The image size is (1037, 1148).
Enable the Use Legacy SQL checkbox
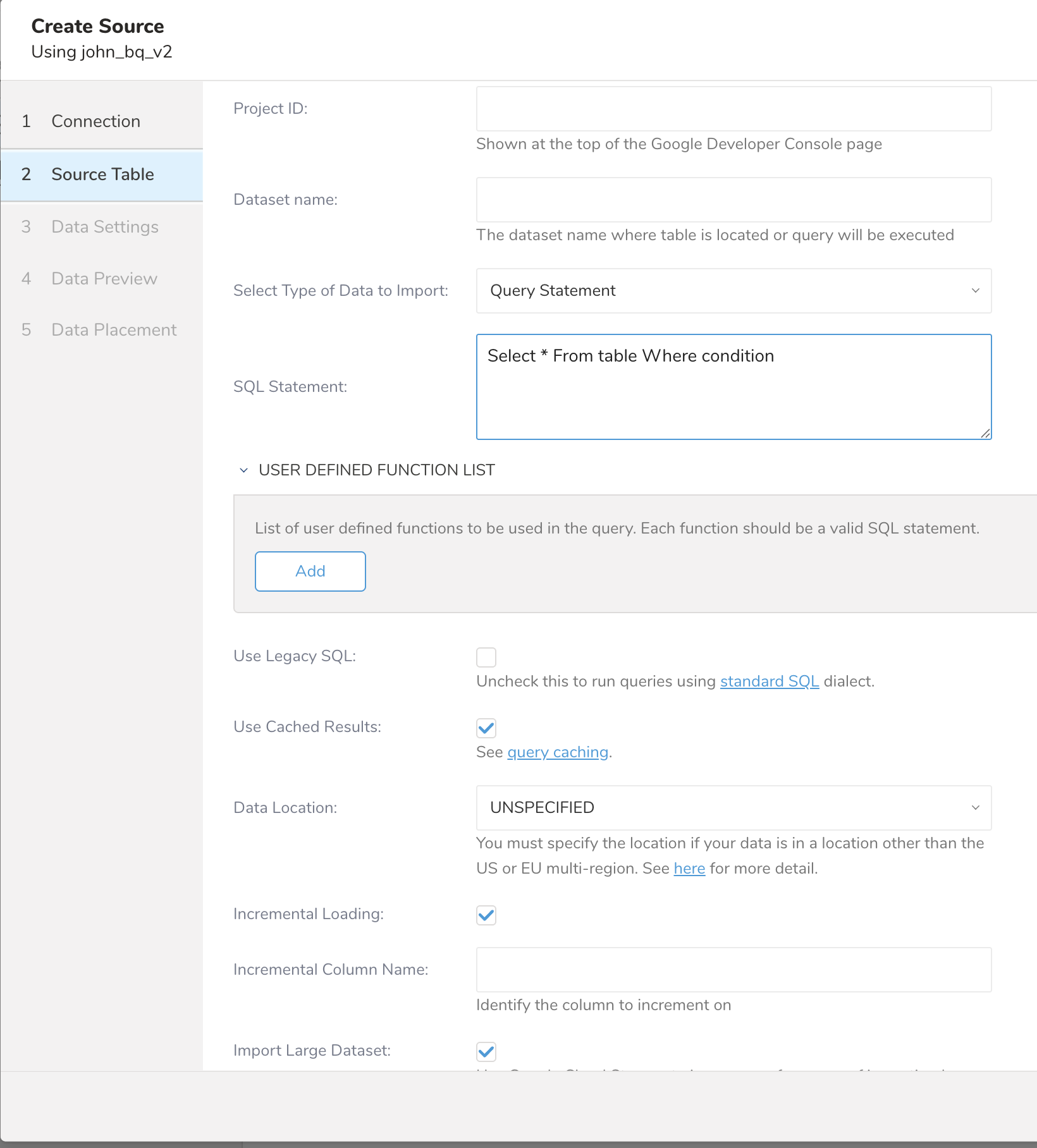(x=486, y=657)
